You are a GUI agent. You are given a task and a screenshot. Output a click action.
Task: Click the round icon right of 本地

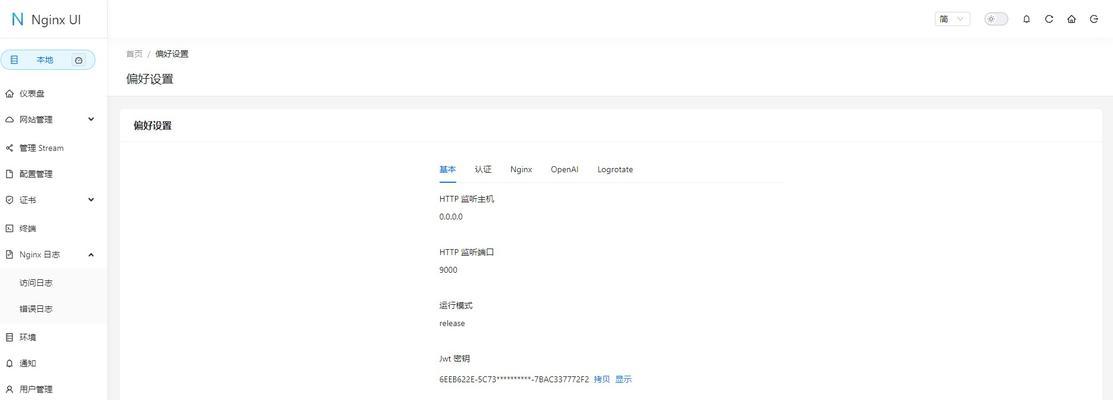click(x=79, y=60)
